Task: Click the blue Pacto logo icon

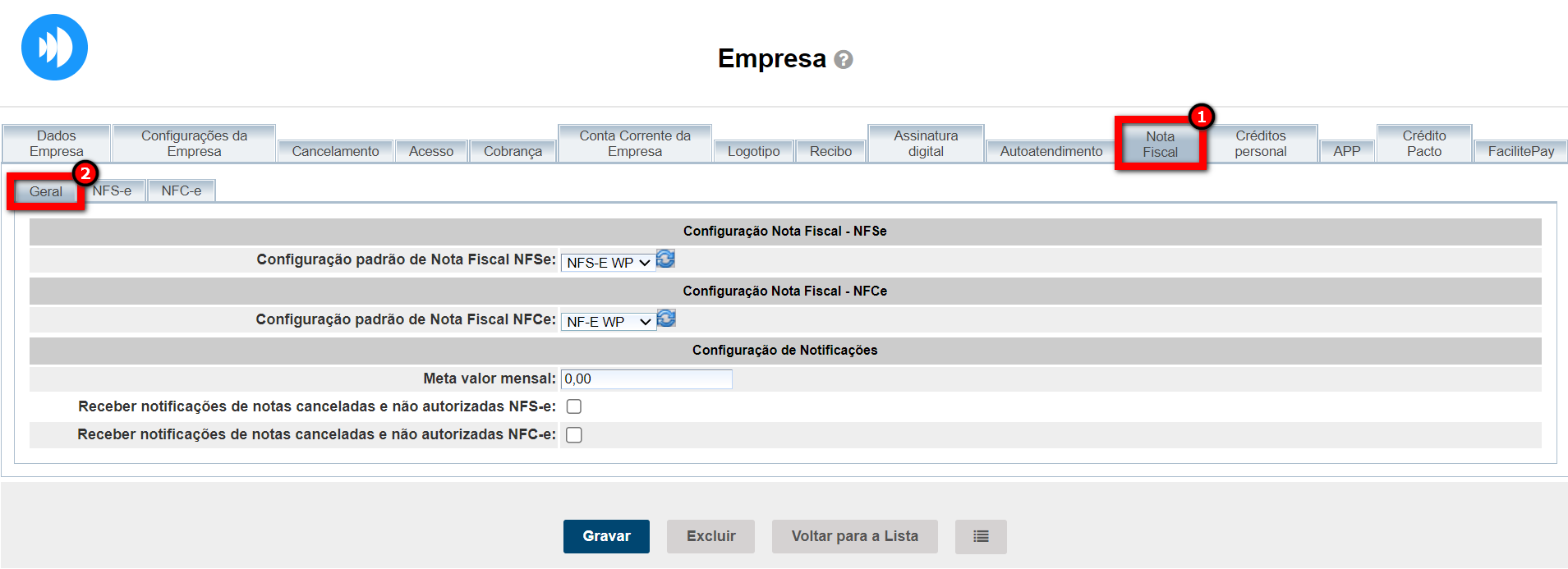Action: pos(54,48)
